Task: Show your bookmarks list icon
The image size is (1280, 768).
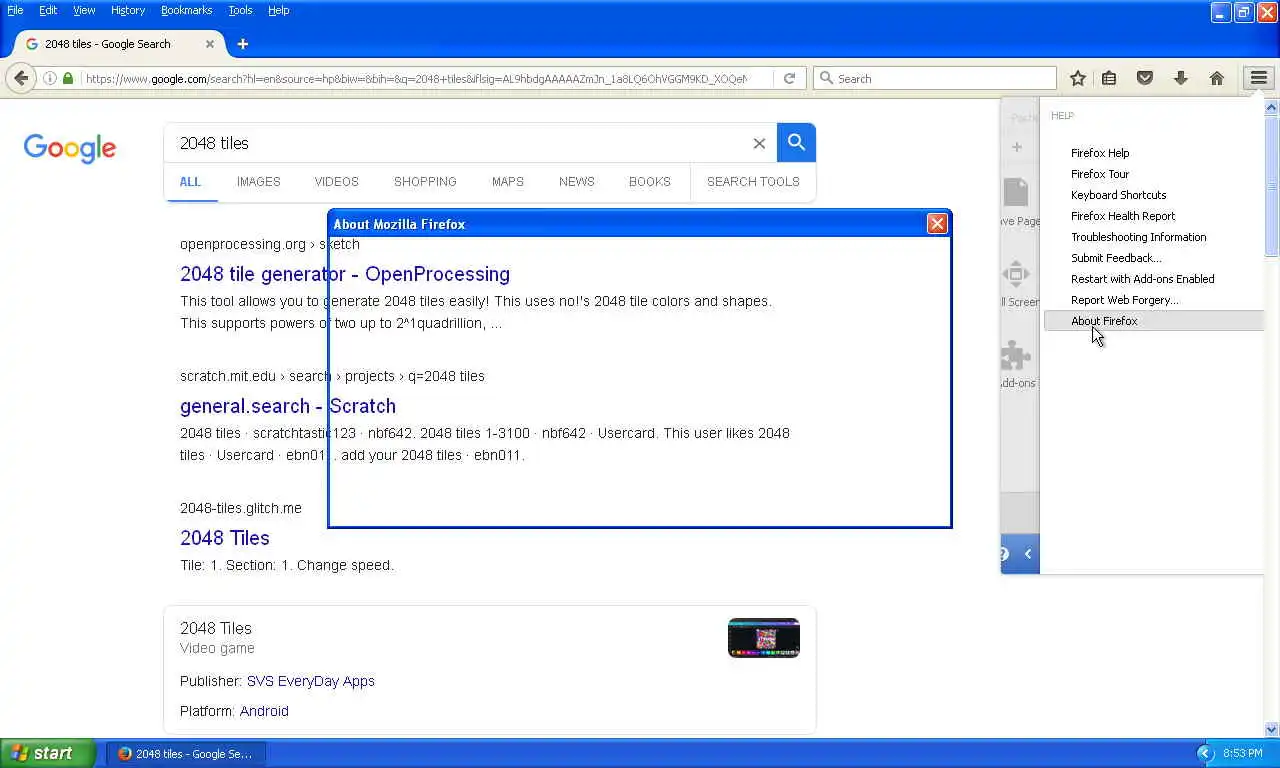Action: pos(1109,78)
